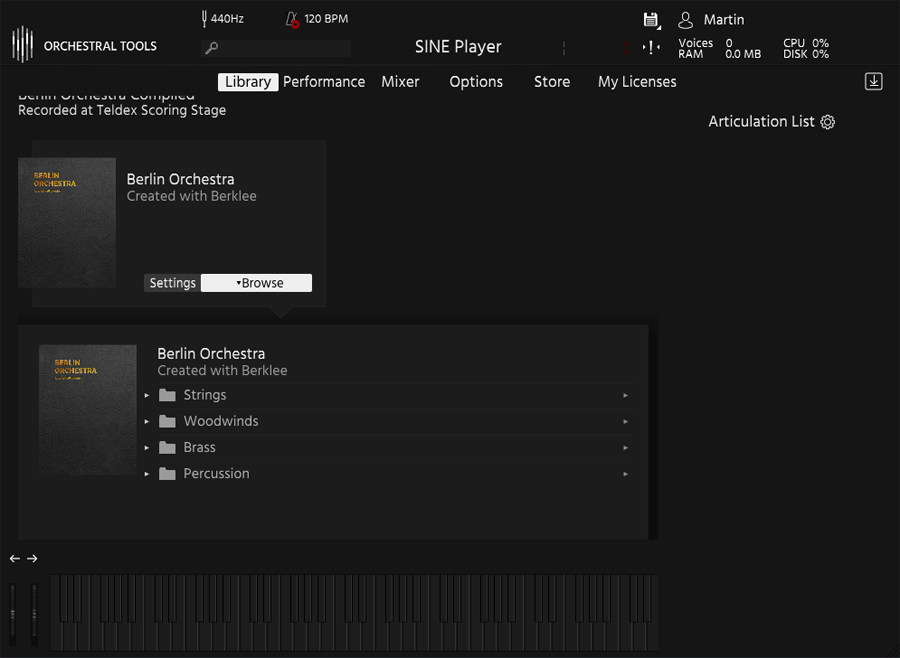Click the Percussion folder label

click(216, 474)
